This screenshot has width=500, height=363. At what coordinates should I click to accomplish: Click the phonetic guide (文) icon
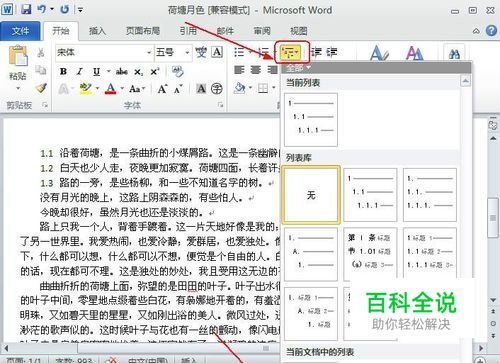pos(201,52)
